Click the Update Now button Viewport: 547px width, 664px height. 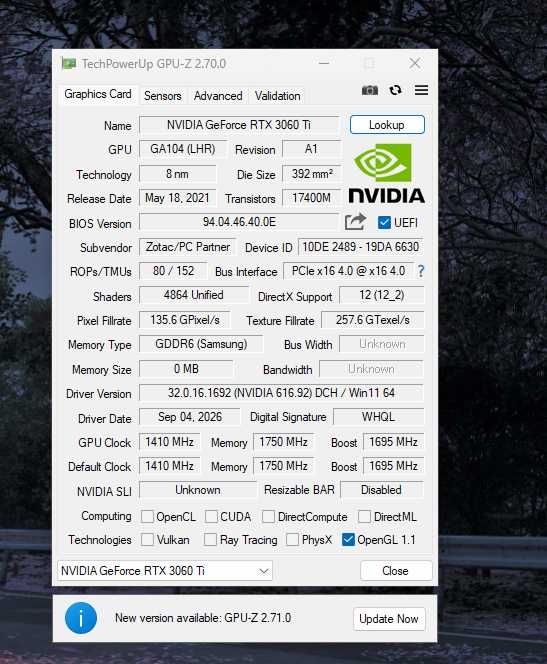click(389, 619)
